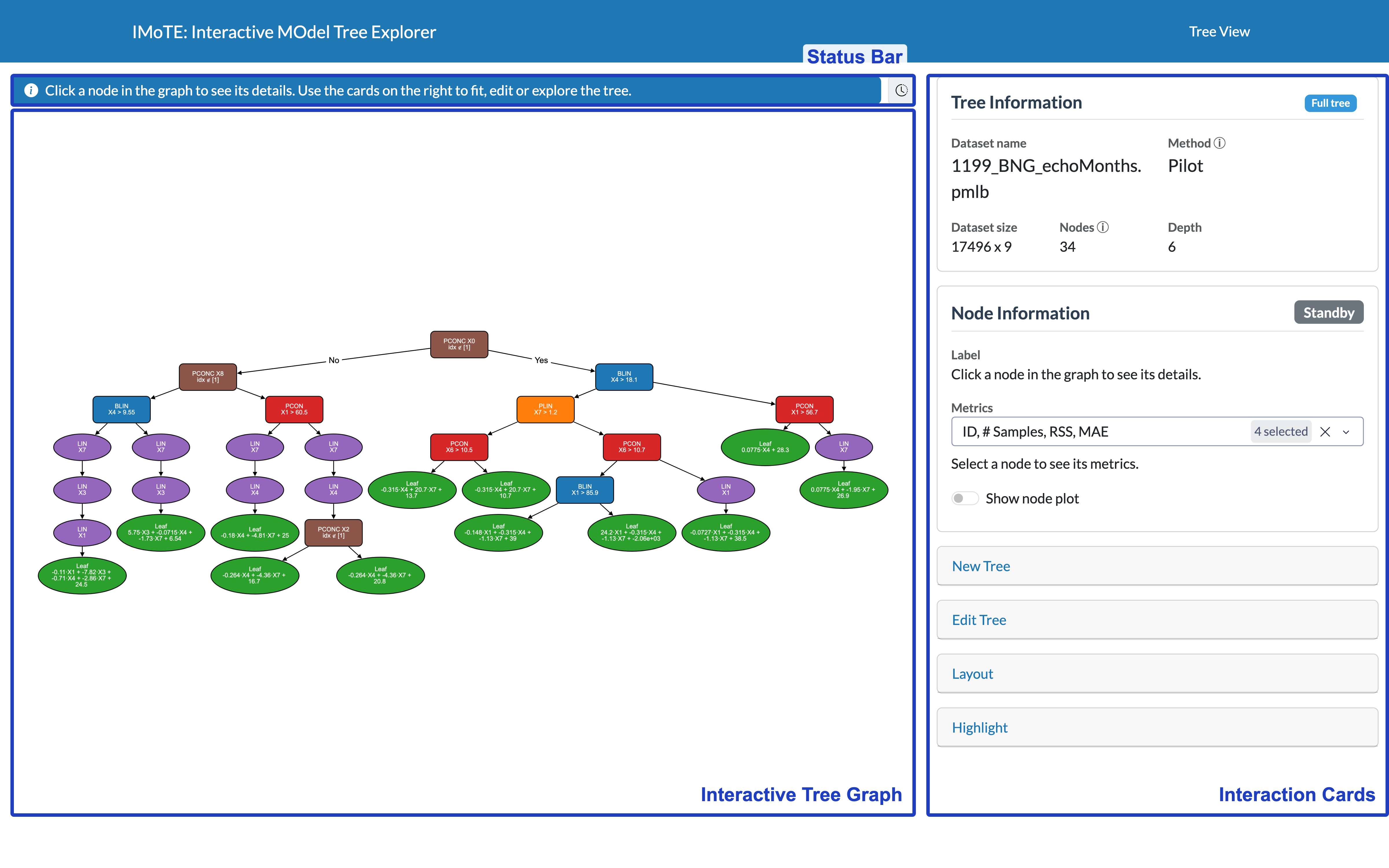Select the leaf ending in 38.5
This screenshot has height=868, width=1389.
pos(726,533)
